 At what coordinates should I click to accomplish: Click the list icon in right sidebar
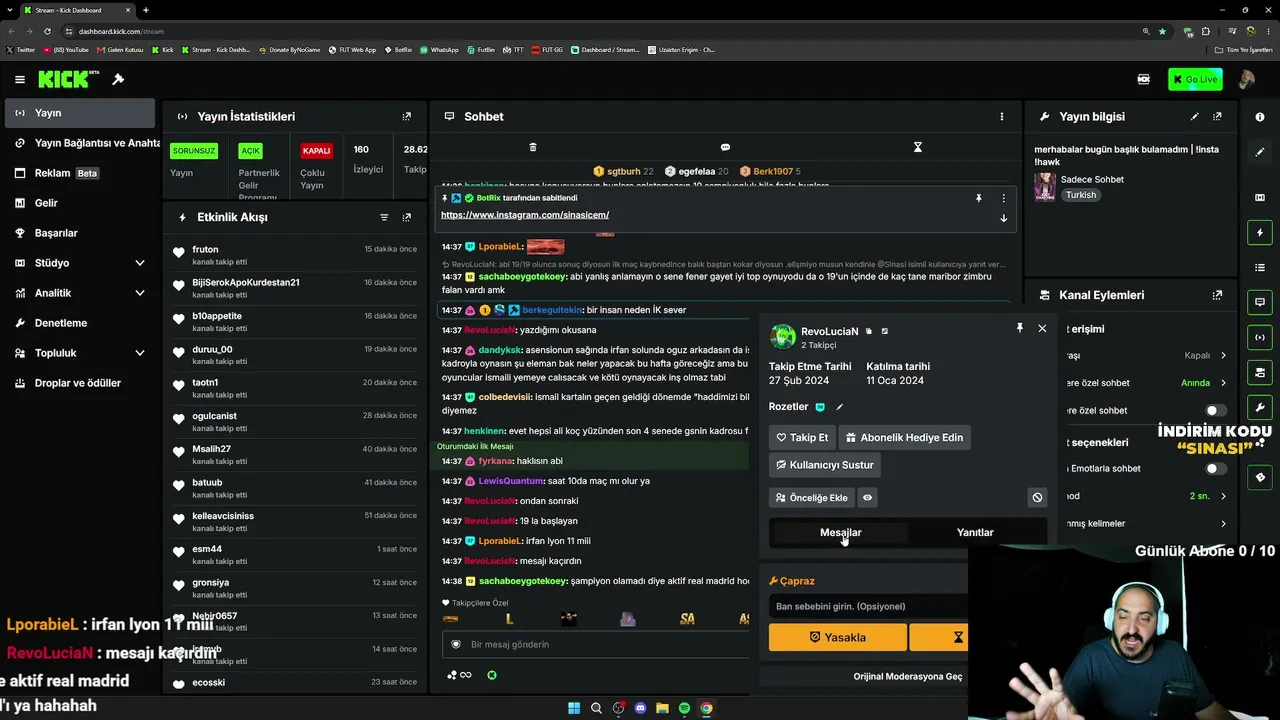pos(1260,268)
